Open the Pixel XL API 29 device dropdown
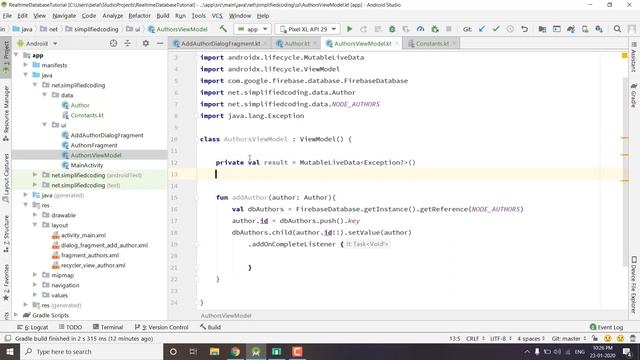The image size is (640, 360). [x=308, y=29]
